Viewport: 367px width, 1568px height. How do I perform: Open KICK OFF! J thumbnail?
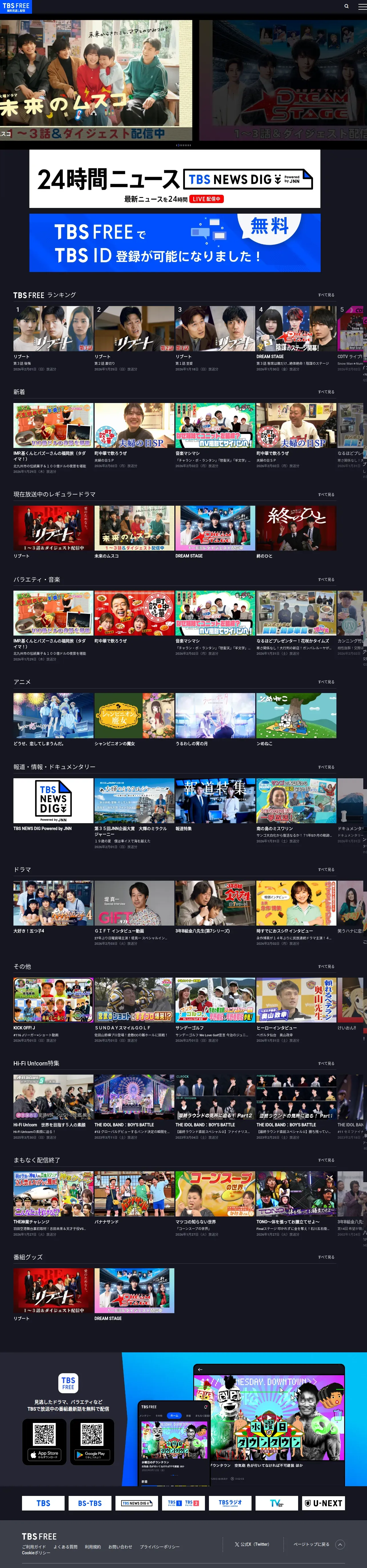click(53, 1000)
